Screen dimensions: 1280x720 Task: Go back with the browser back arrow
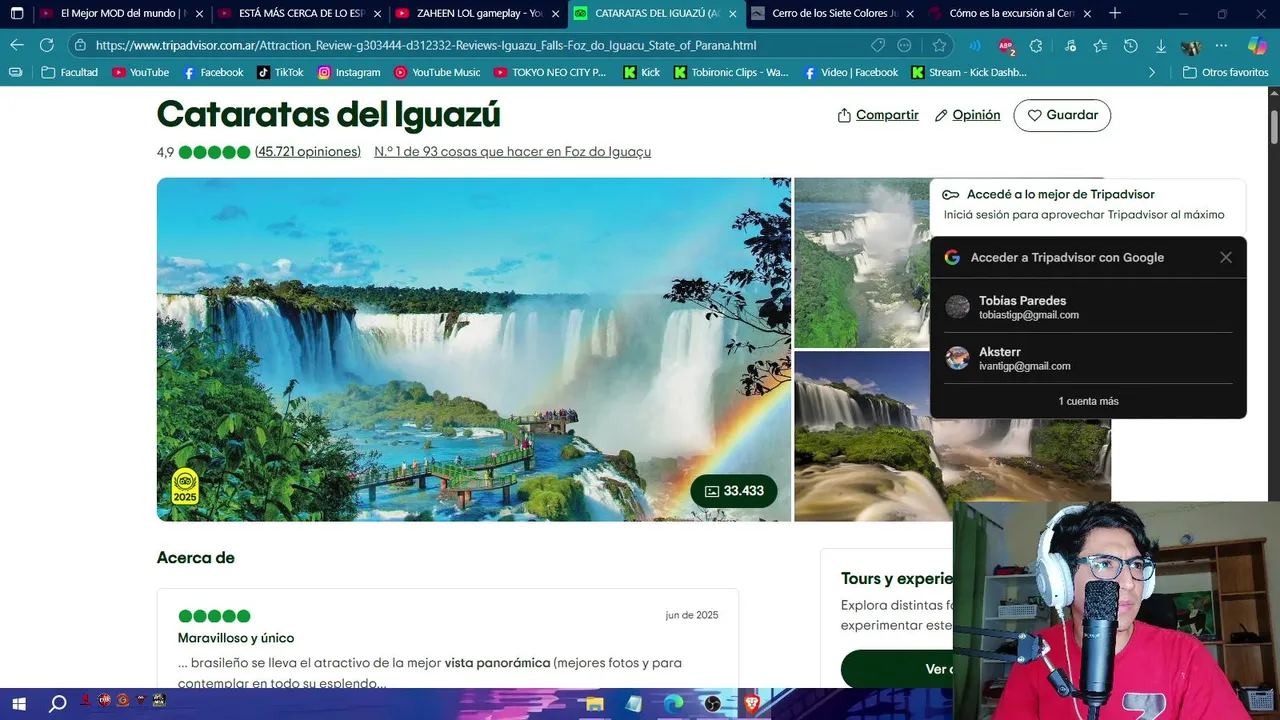[17, 45]
